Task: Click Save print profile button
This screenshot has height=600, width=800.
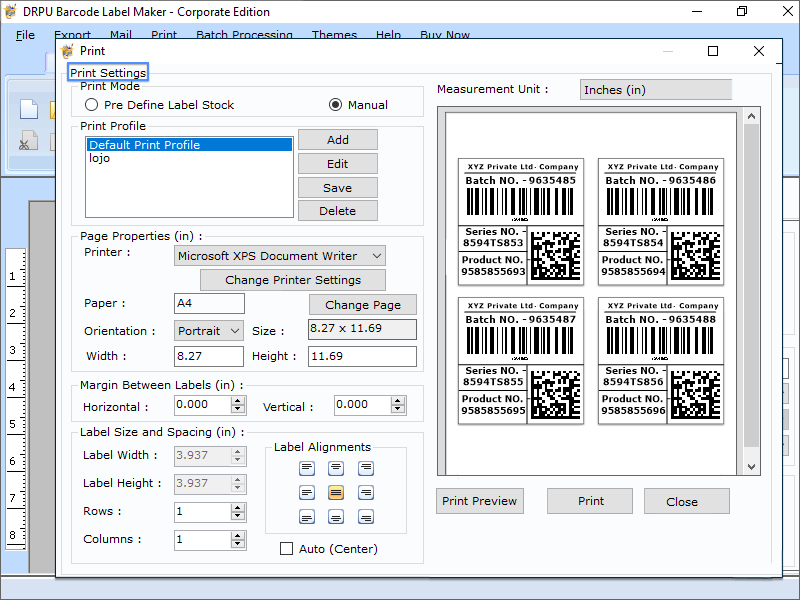Action: (338, 188)
